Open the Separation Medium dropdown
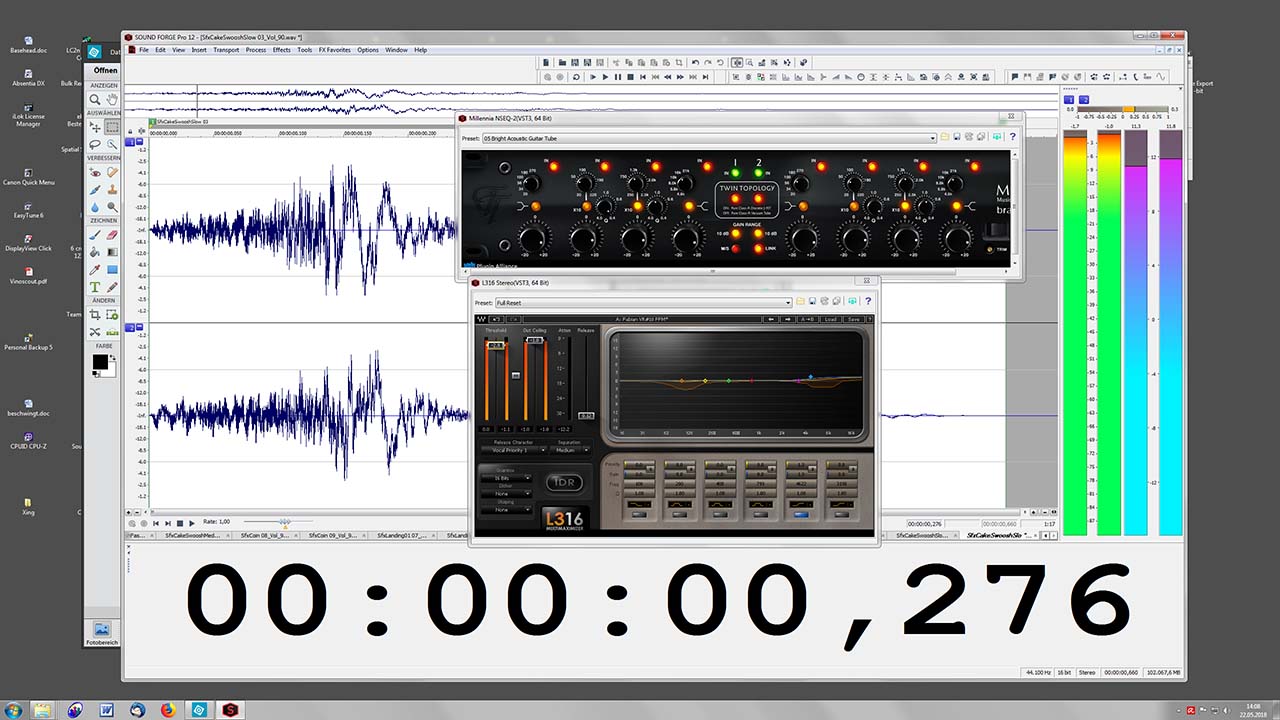Screen dimensions: 1280x720 click(x=569, y=450)
